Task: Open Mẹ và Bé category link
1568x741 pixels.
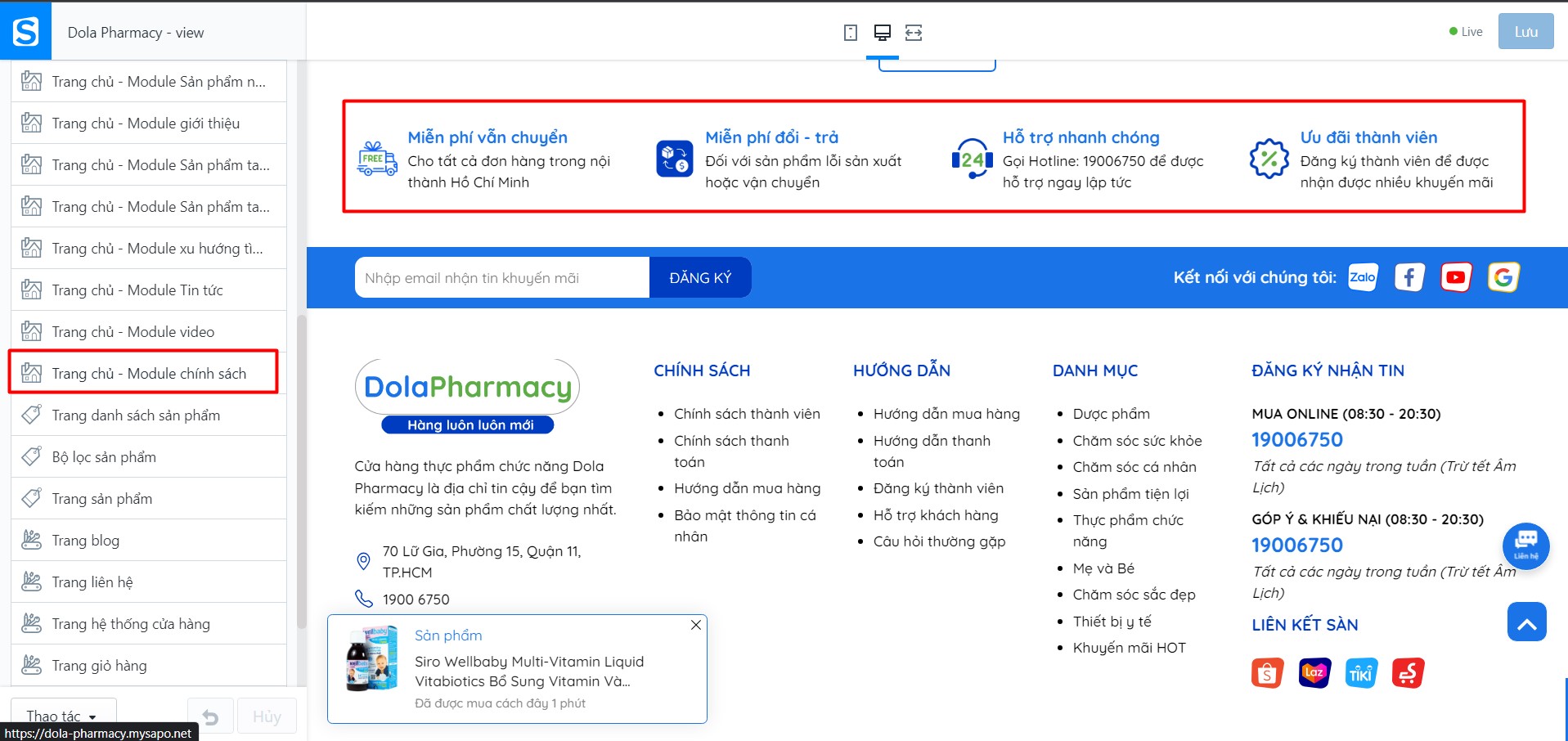Action: [x=1103, y=568]
